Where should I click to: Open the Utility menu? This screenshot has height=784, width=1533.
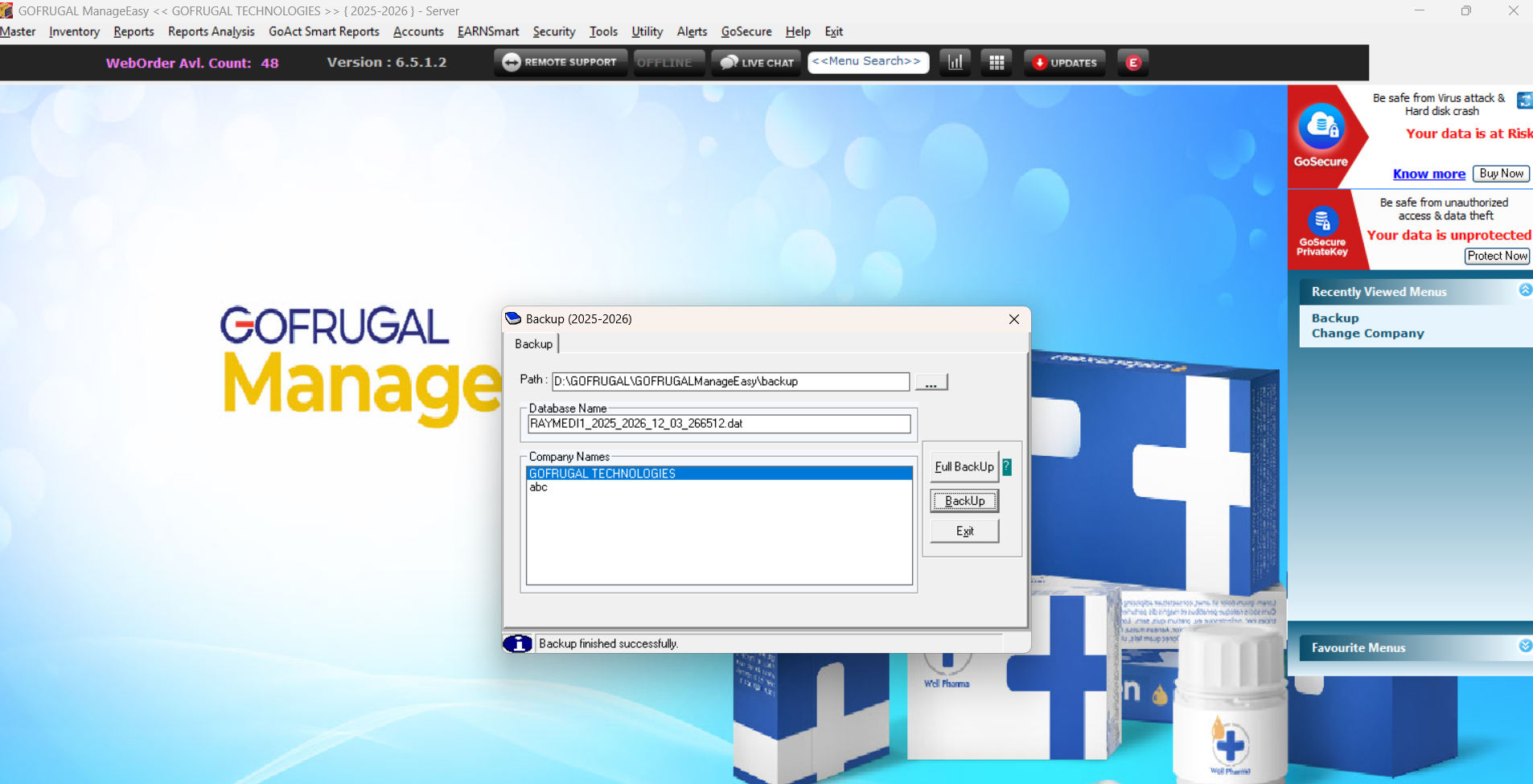[647, 31]
